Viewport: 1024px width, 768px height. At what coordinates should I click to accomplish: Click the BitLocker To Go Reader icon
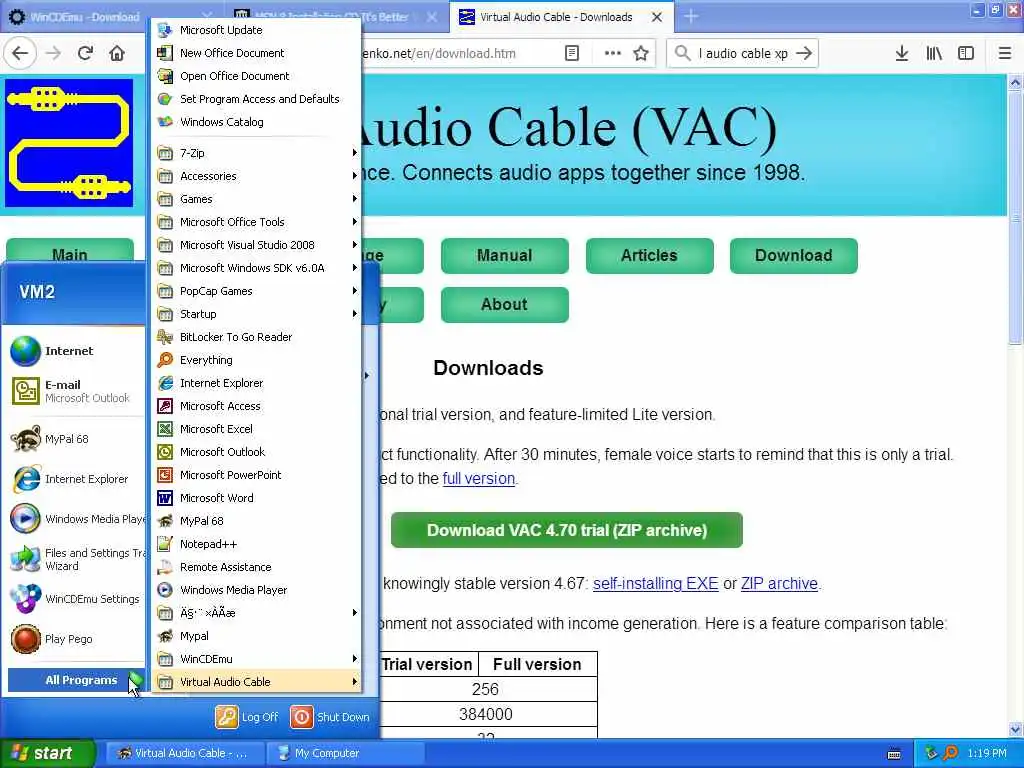165,337
